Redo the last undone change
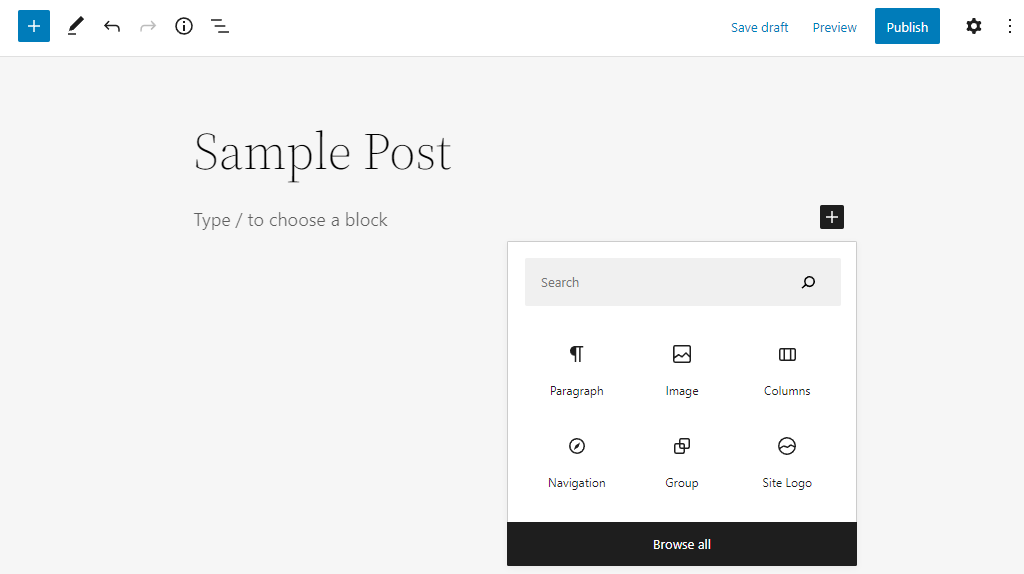1024x574 pixels. coord(148,27)
